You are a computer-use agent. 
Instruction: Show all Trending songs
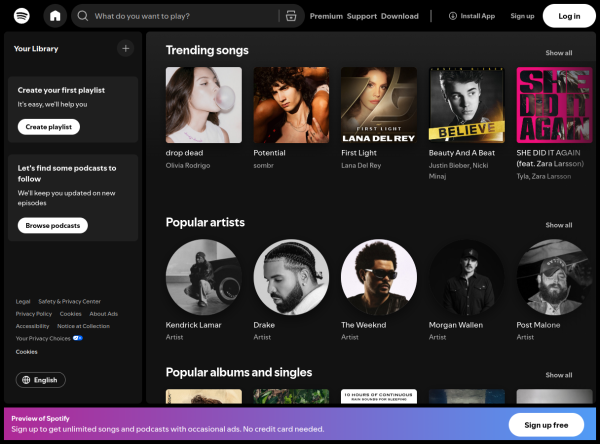coord(559,53)
